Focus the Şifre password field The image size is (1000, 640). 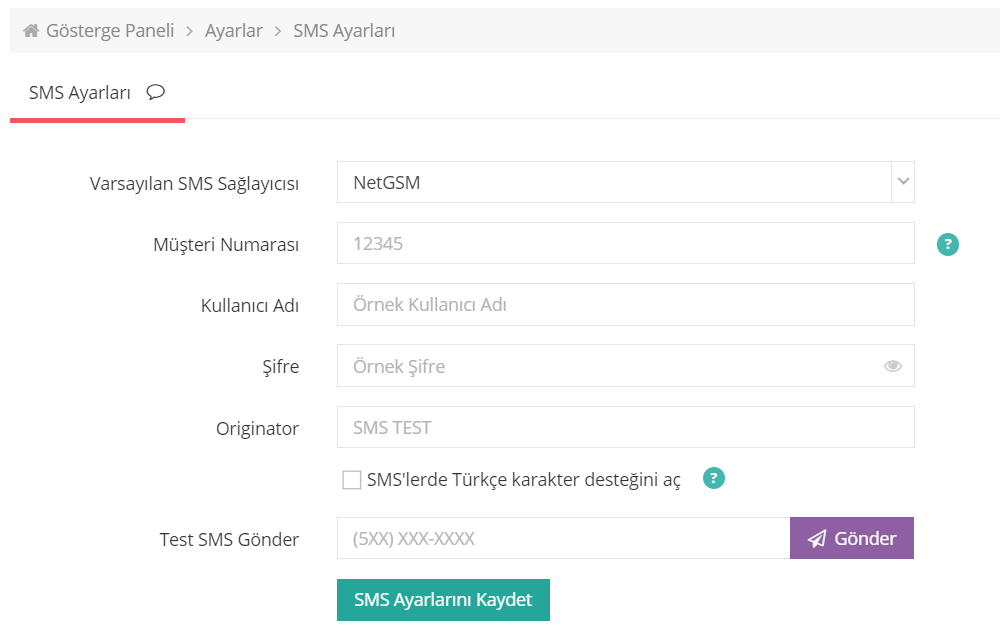[x=626, y=366]
